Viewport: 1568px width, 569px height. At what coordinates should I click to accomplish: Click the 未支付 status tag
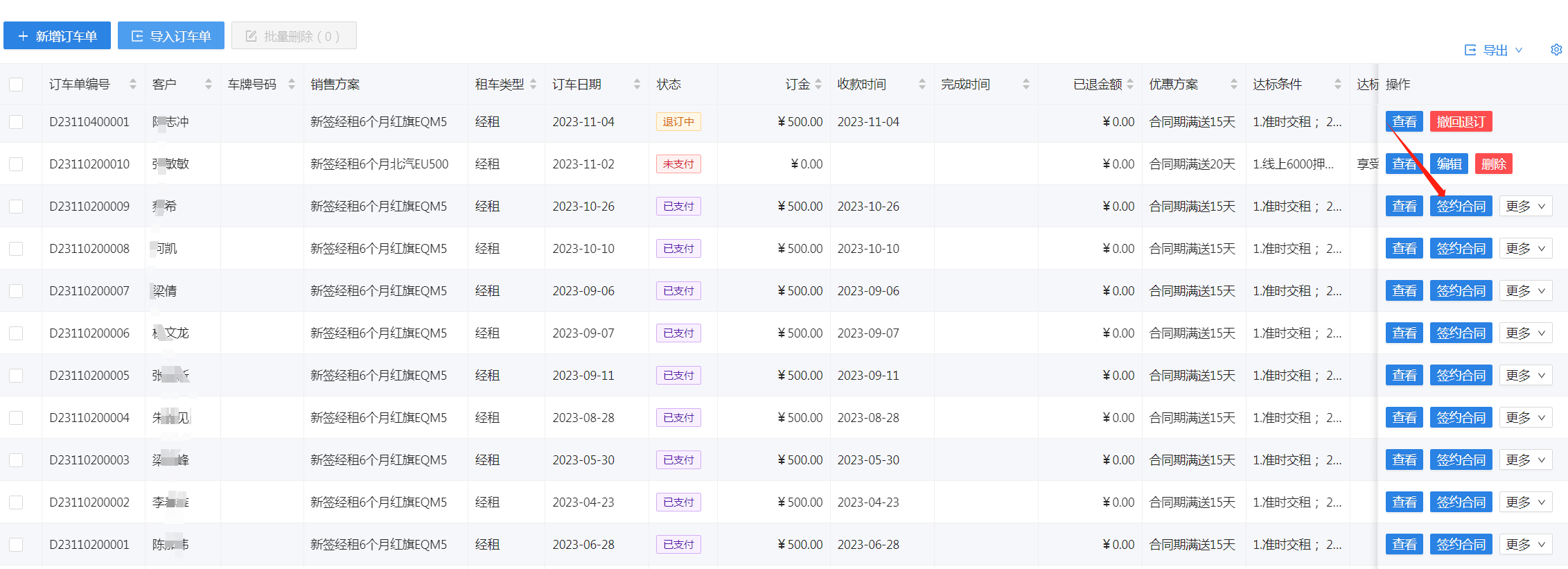[x=678, y=164]
